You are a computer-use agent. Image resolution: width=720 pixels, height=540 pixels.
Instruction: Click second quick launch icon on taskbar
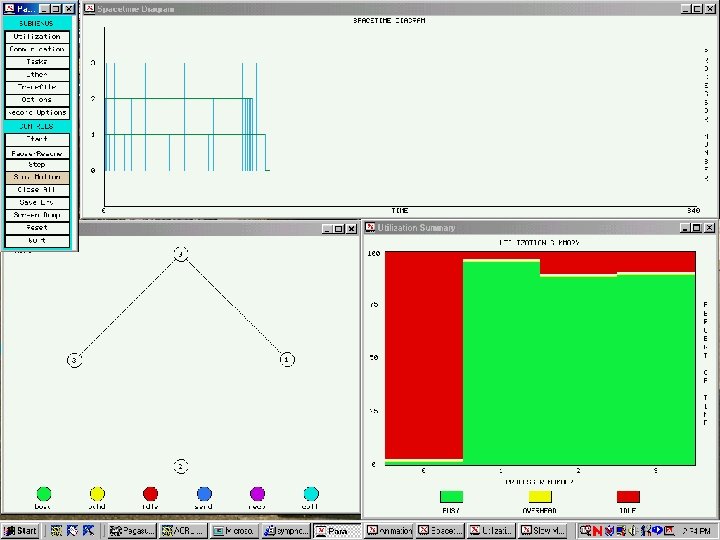click(72, 531)
